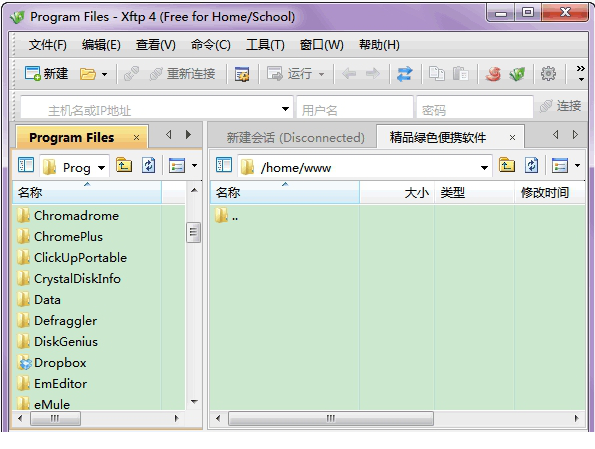Select the Program Files tab
The width and height of the screenshot is (595, 449).
72,137
